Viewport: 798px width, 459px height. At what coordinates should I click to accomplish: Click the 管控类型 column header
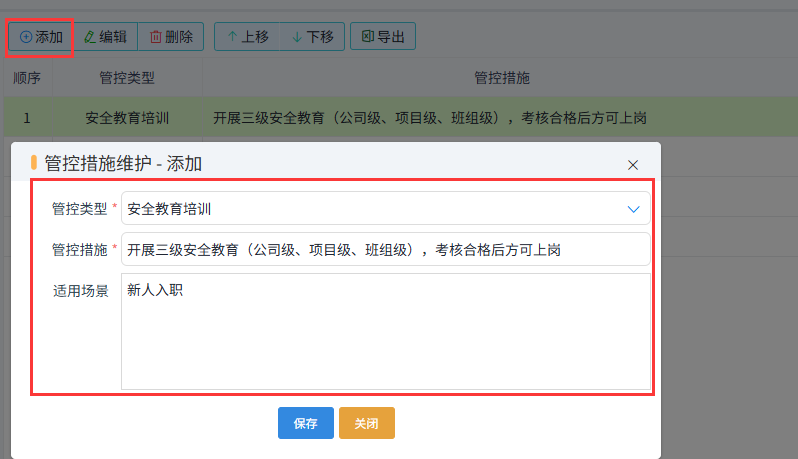coord(127,78)
